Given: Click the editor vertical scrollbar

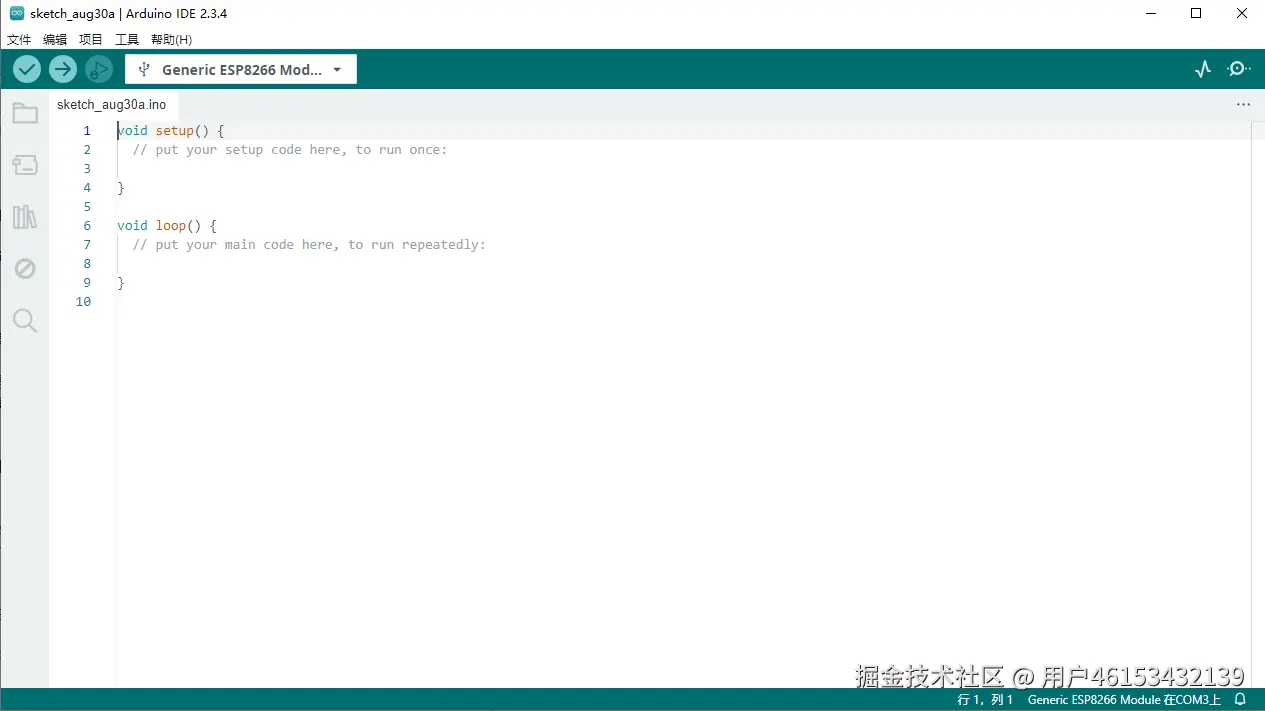Looking at the screenshot, I should 1257,404.
